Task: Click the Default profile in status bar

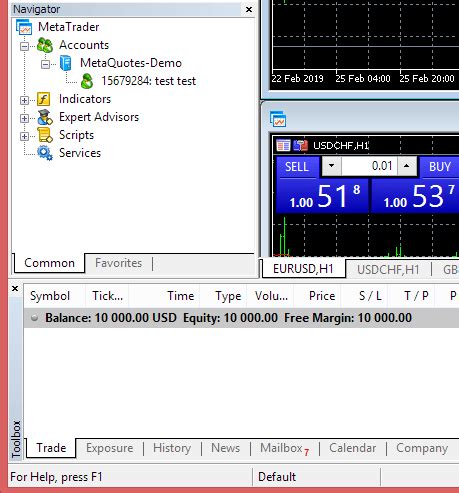Action: point(277,477)
